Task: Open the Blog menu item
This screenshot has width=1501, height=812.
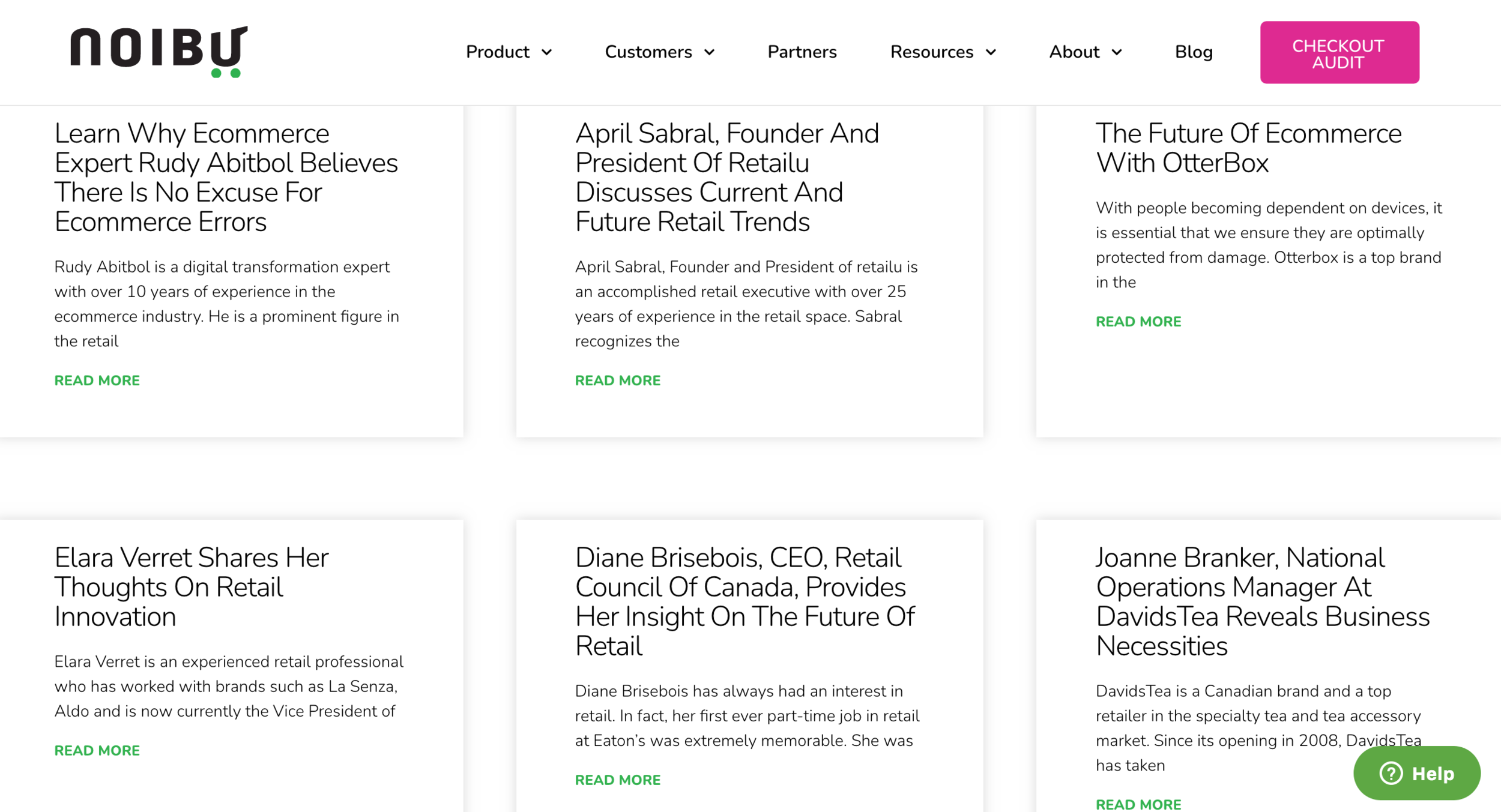Action: click(x=1194, y=52)
